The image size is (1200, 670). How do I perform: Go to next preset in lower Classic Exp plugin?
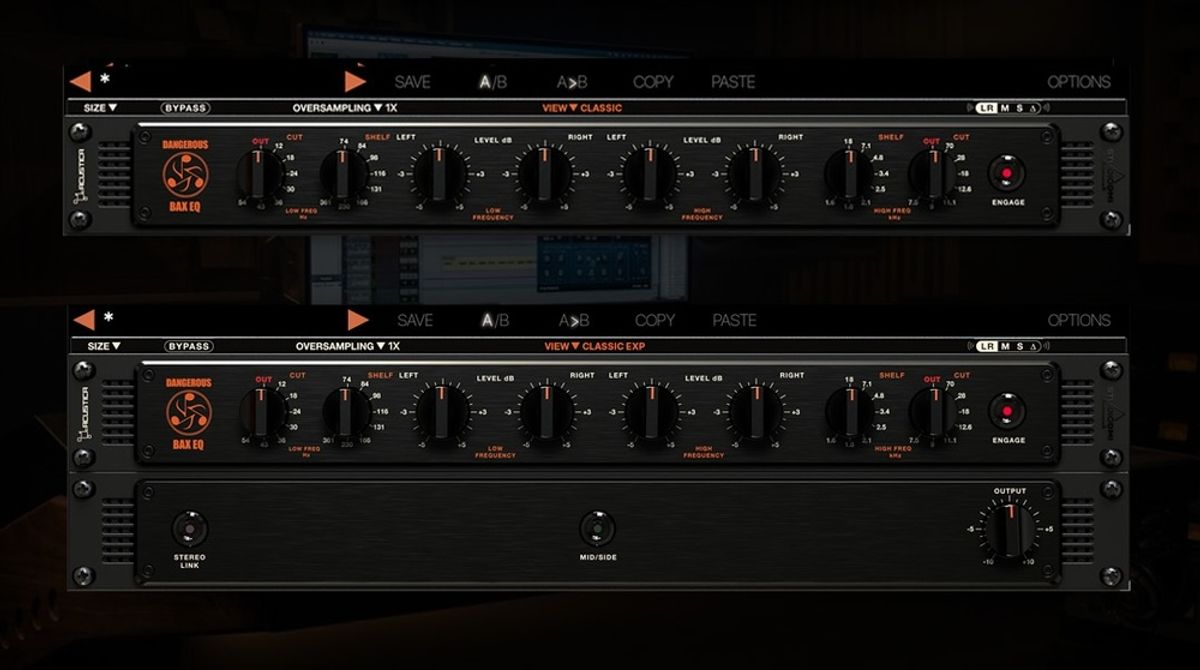coord(358,319)
